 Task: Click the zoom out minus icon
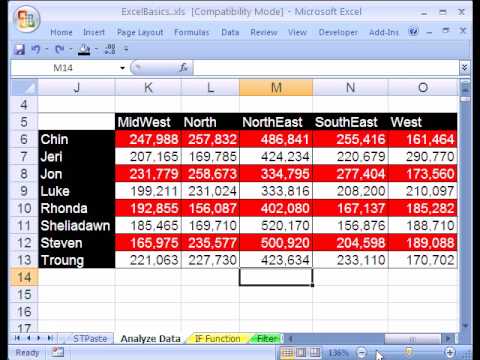tap(362, 352)
